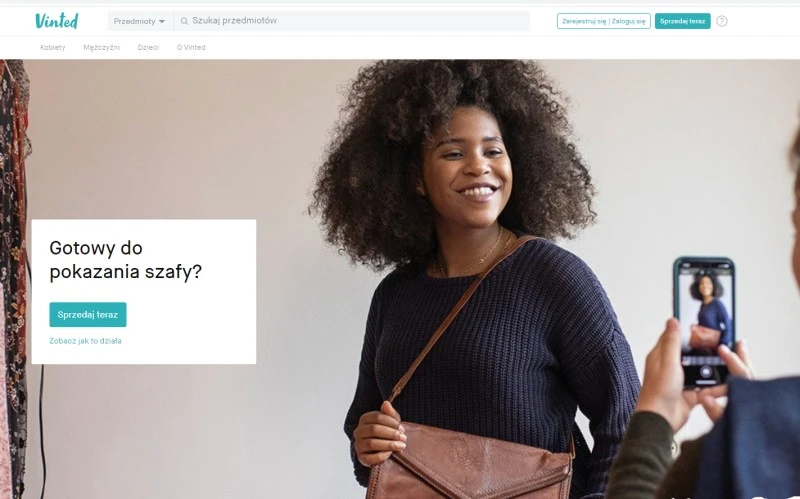
Task: Open the Dzieci menu
Action: tap(148, 47)
